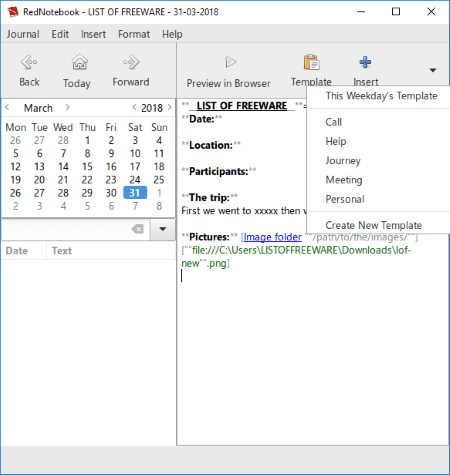450x475 pixels.
Task: Open the Template clipboard icon
Action: [x=311, y=62]
